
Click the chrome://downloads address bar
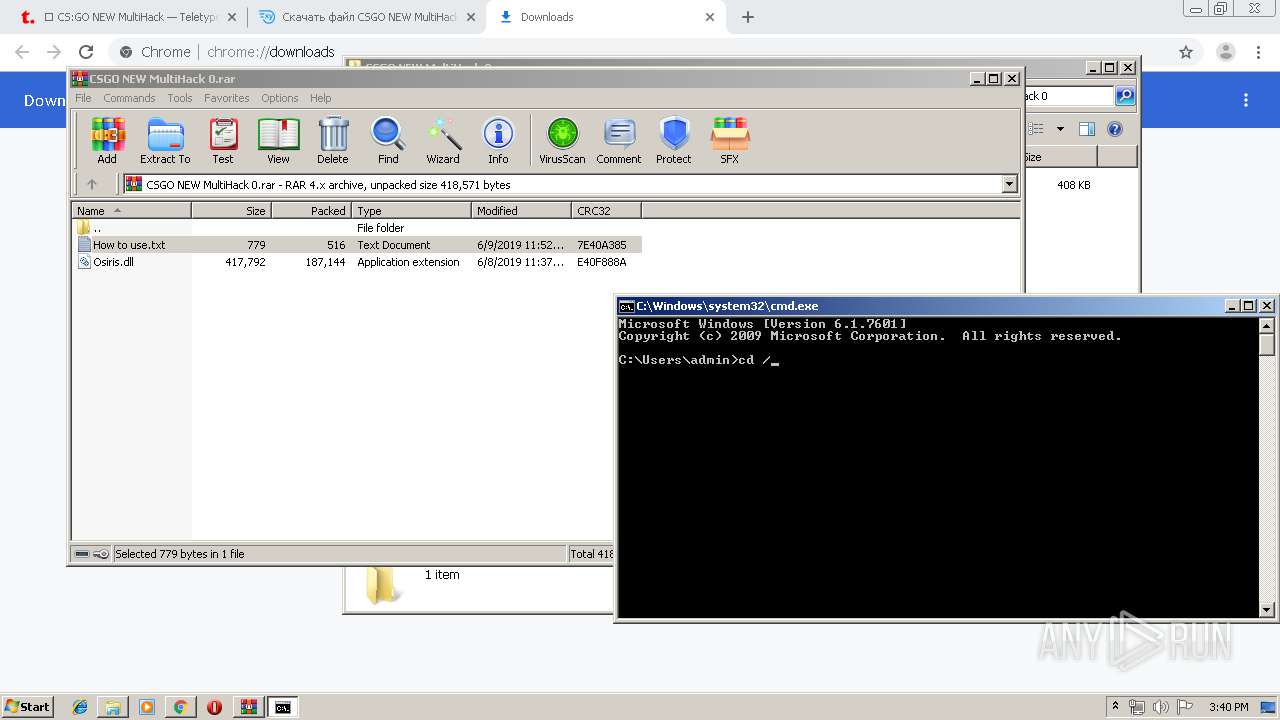click(640, 52)
